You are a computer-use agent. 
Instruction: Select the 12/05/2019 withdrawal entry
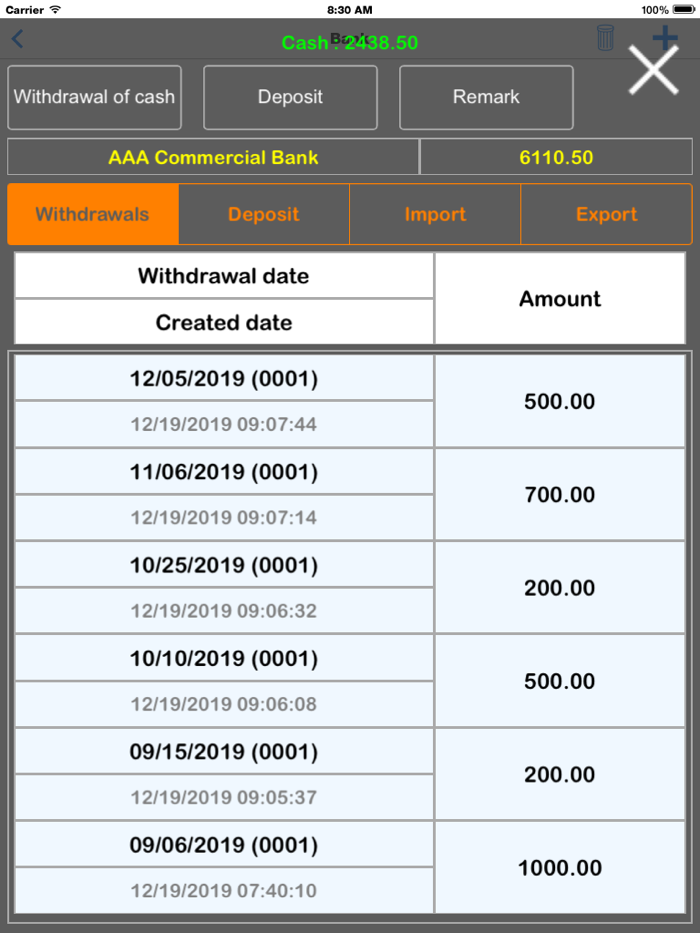(x=222, y=378)
